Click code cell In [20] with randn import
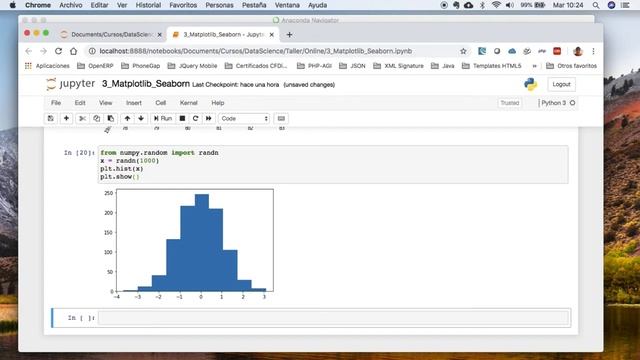This screenshot has width=640, height=360. pyautogui.click(x=333, y=164)
